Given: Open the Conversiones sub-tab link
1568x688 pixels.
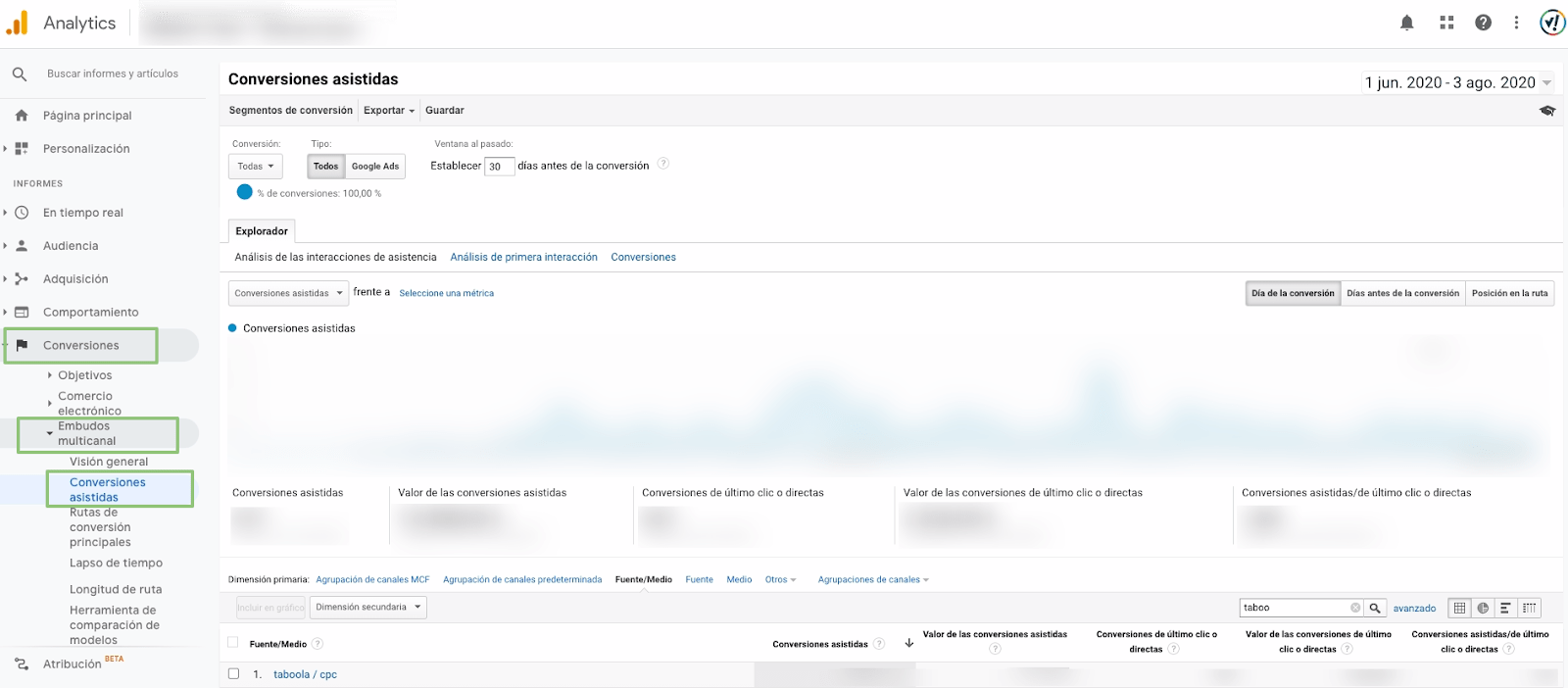Looking at the screenshot, I should 643,258.
